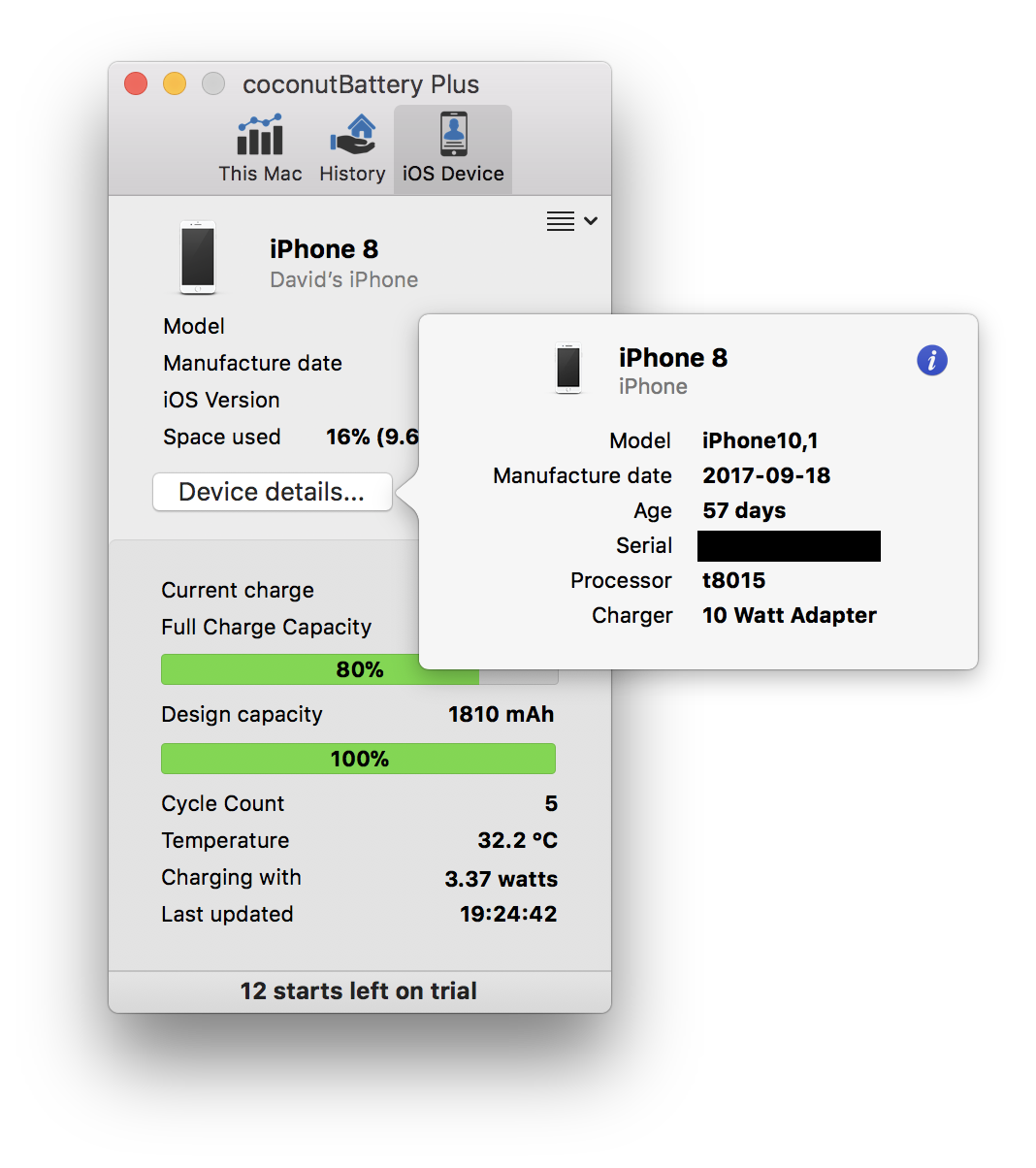Click the 100% design capacity bar
The image size is (1036, 1168).
pos(359,759)
